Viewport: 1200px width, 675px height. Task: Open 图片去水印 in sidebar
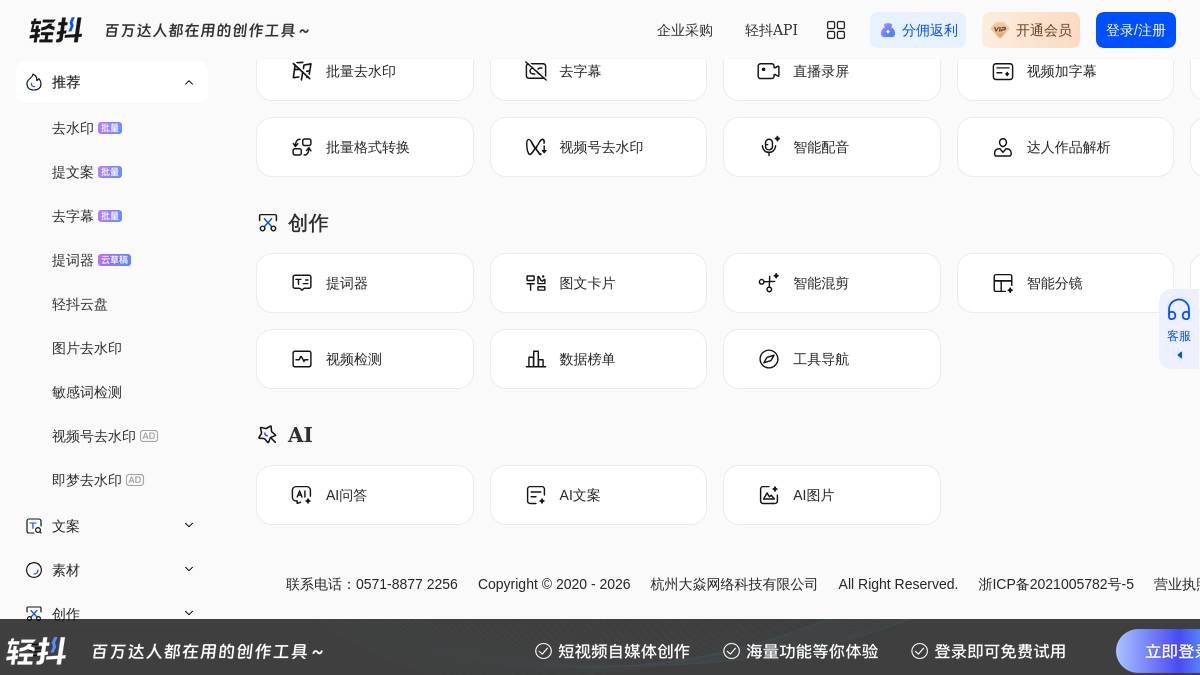point(87,348)
